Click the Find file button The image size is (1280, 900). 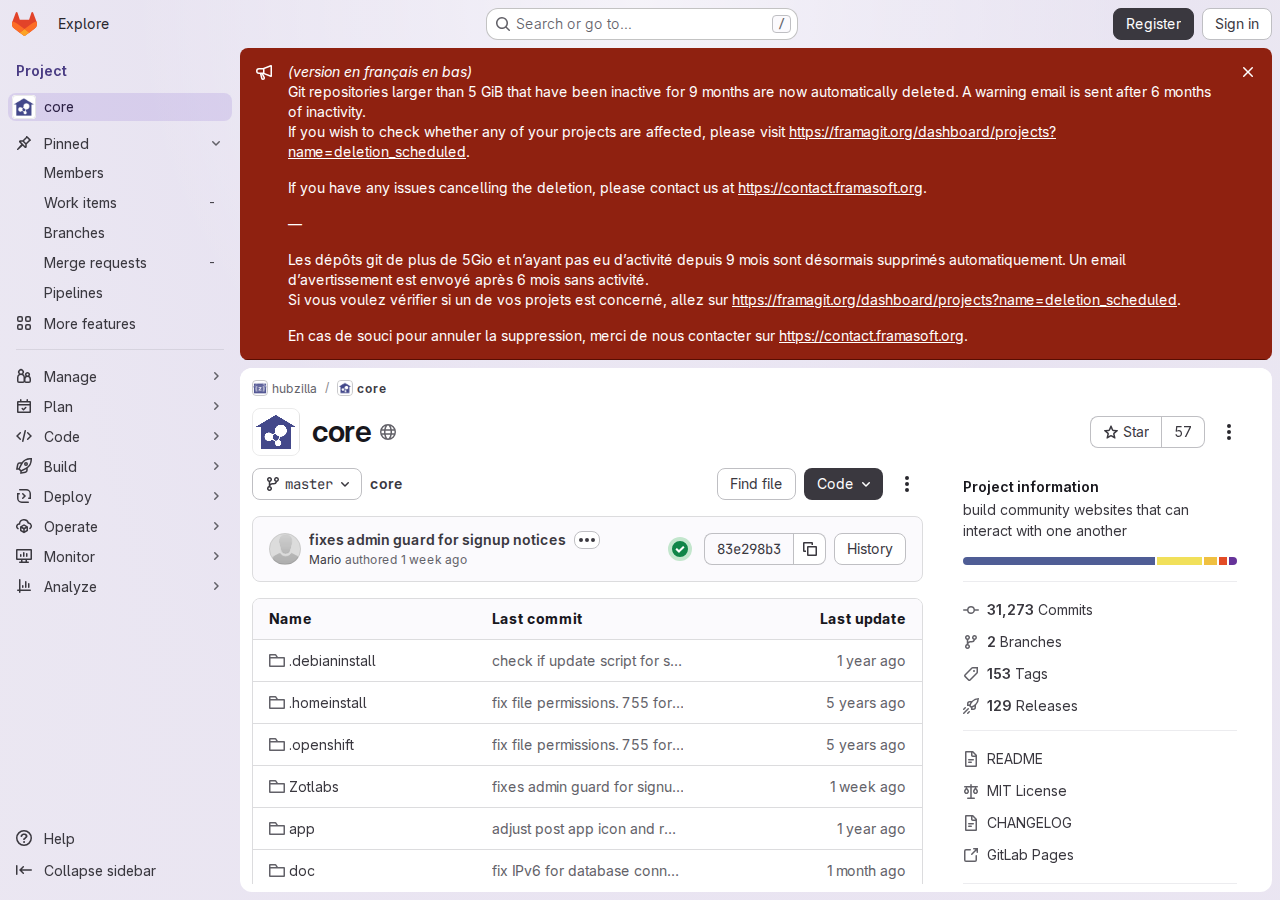point(756,484)
